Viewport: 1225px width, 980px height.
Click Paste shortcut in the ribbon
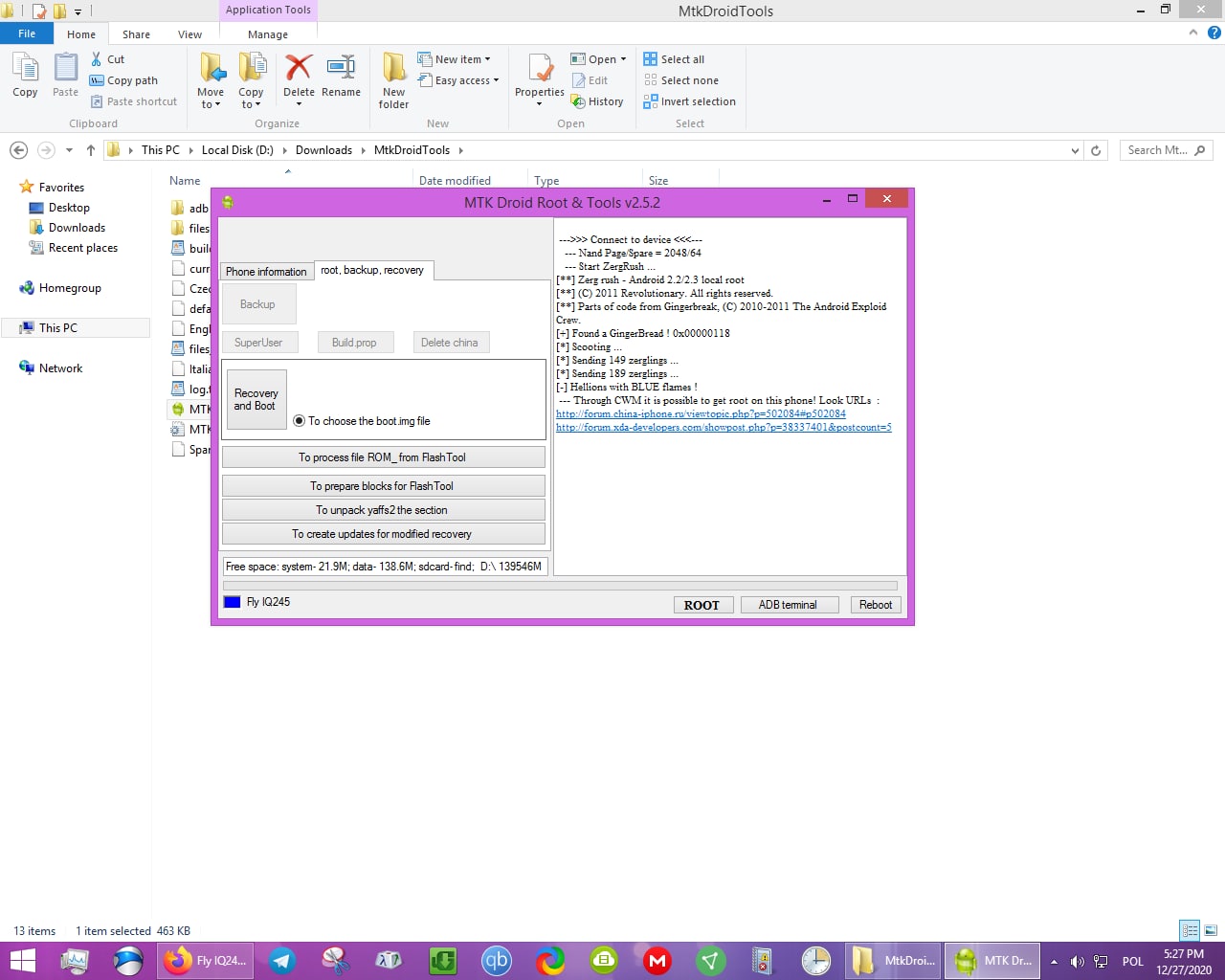134,101
